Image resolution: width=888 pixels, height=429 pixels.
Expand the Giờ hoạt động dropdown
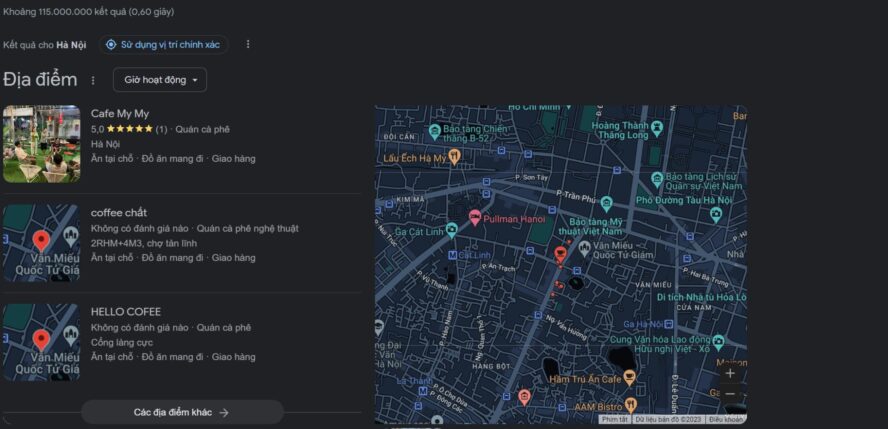(160, 80)
